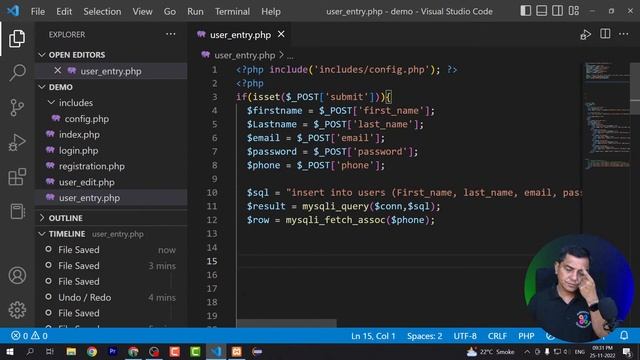Viewport: 640px width, 360px height.
Task: Open Premiere Pro from the taskbar
Action: click(x=113, y=351)
